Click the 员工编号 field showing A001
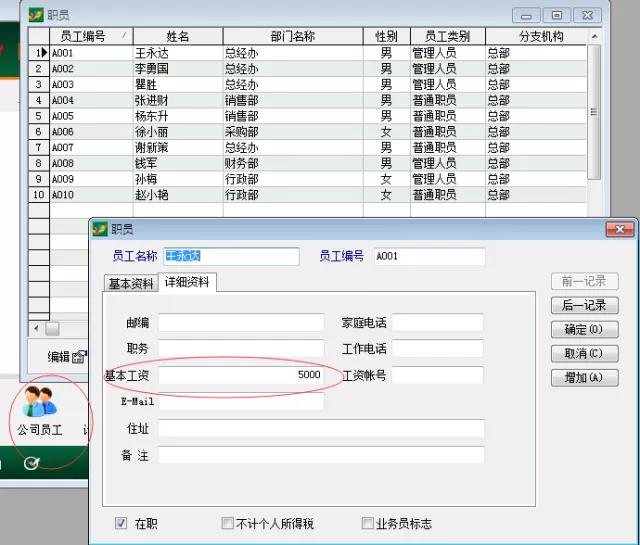This screenshot has width=640, height=545. (x=429, y=256)
